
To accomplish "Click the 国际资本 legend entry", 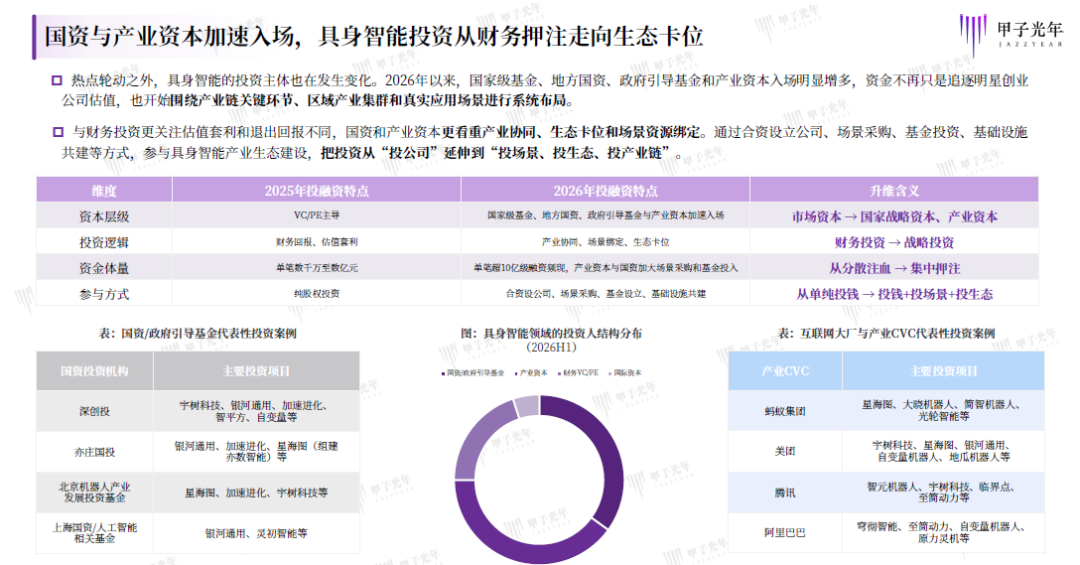I will point(624,373).
